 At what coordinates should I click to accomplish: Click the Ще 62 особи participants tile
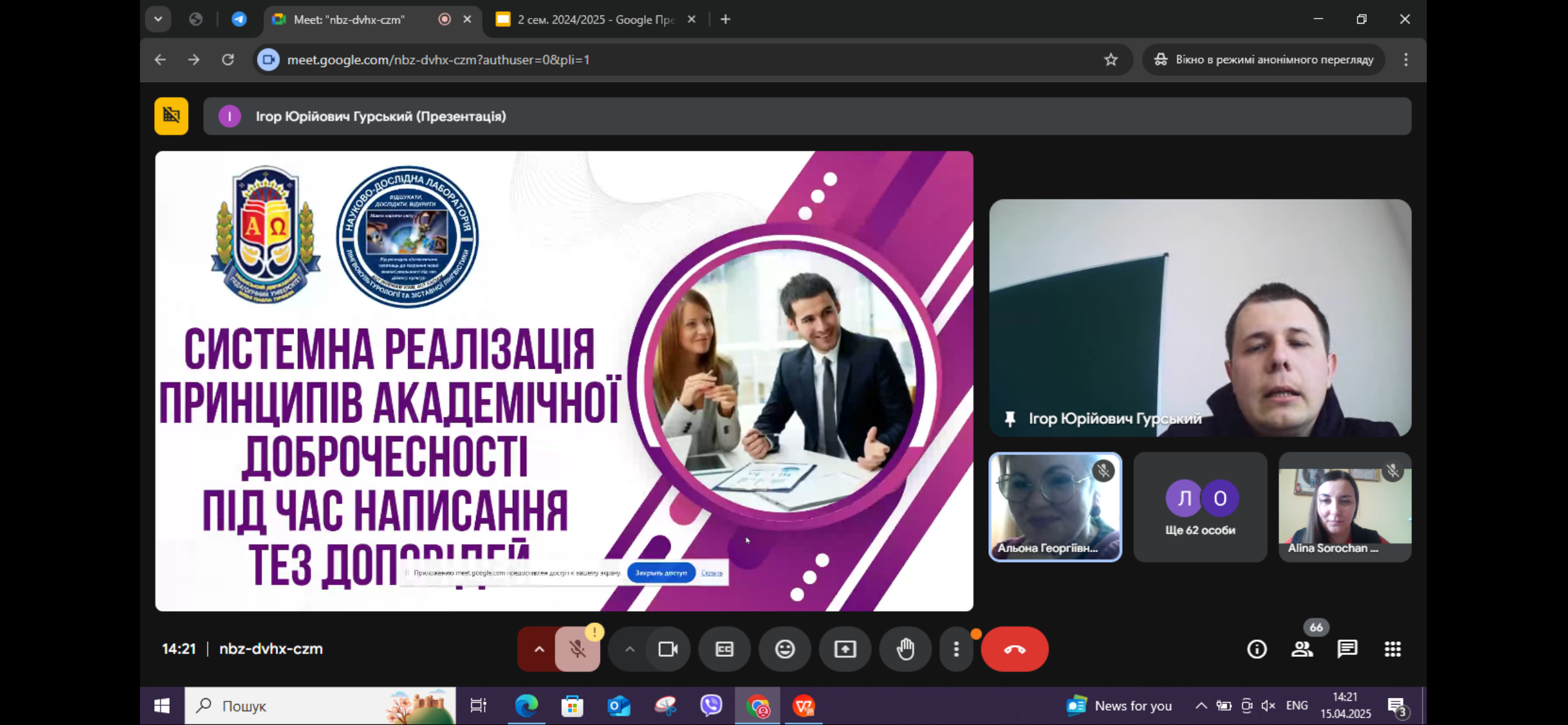click(x=1200, y=507)
